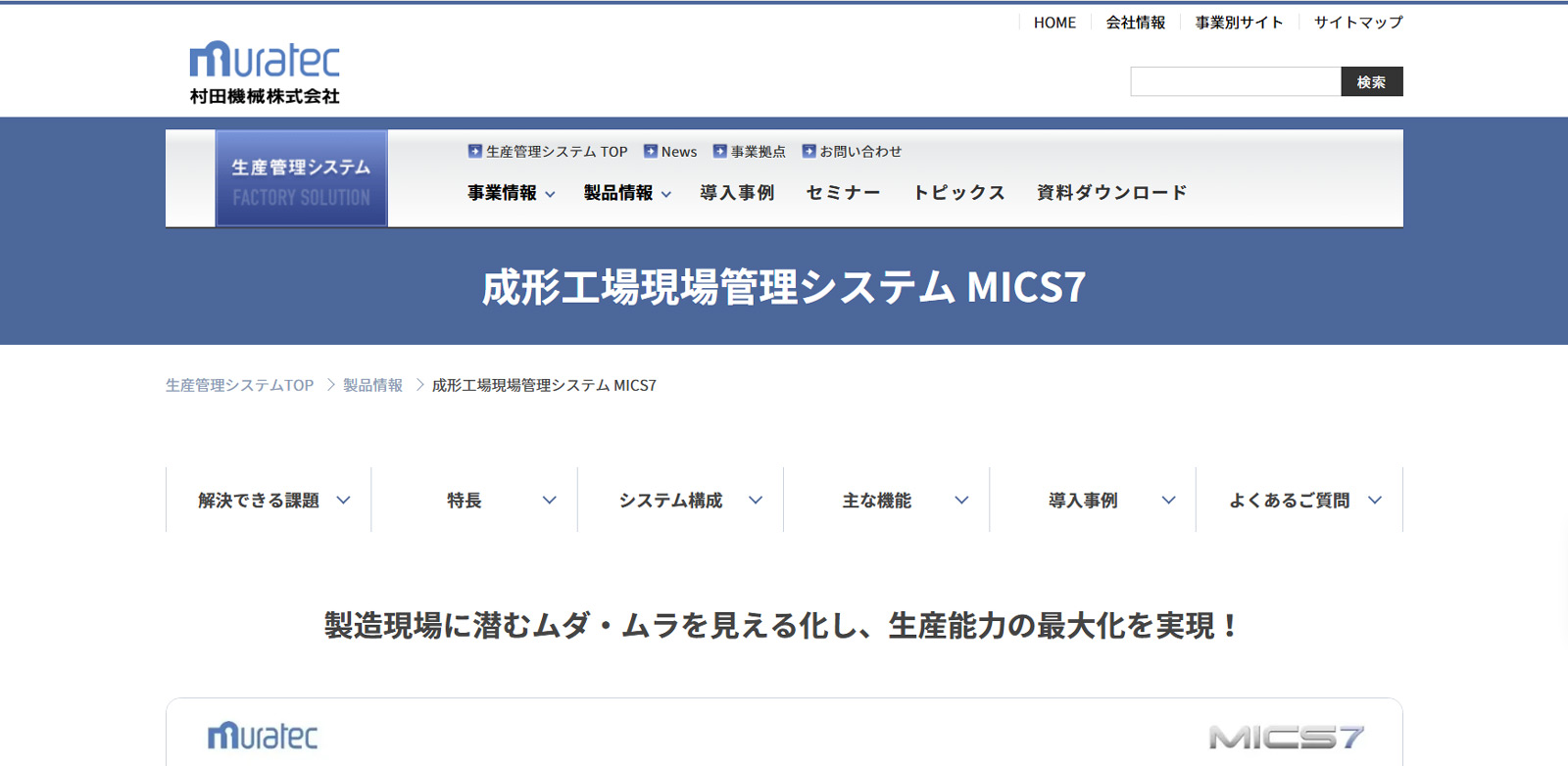Click the Muratec logo inside the banner card
This screenshot has width=1568, height=766.
click(x=263, y=736)
